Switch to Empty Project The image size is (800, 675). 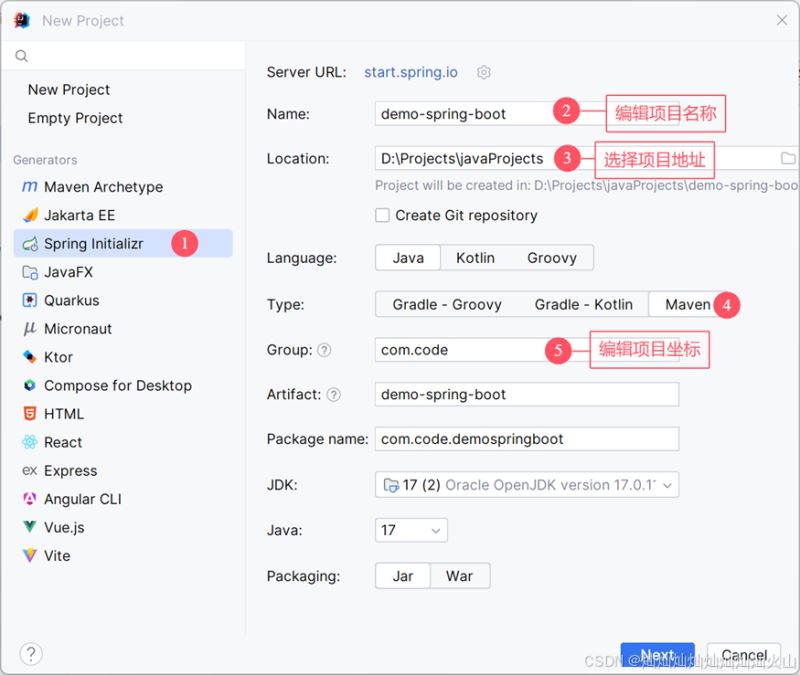coord(75,118)
